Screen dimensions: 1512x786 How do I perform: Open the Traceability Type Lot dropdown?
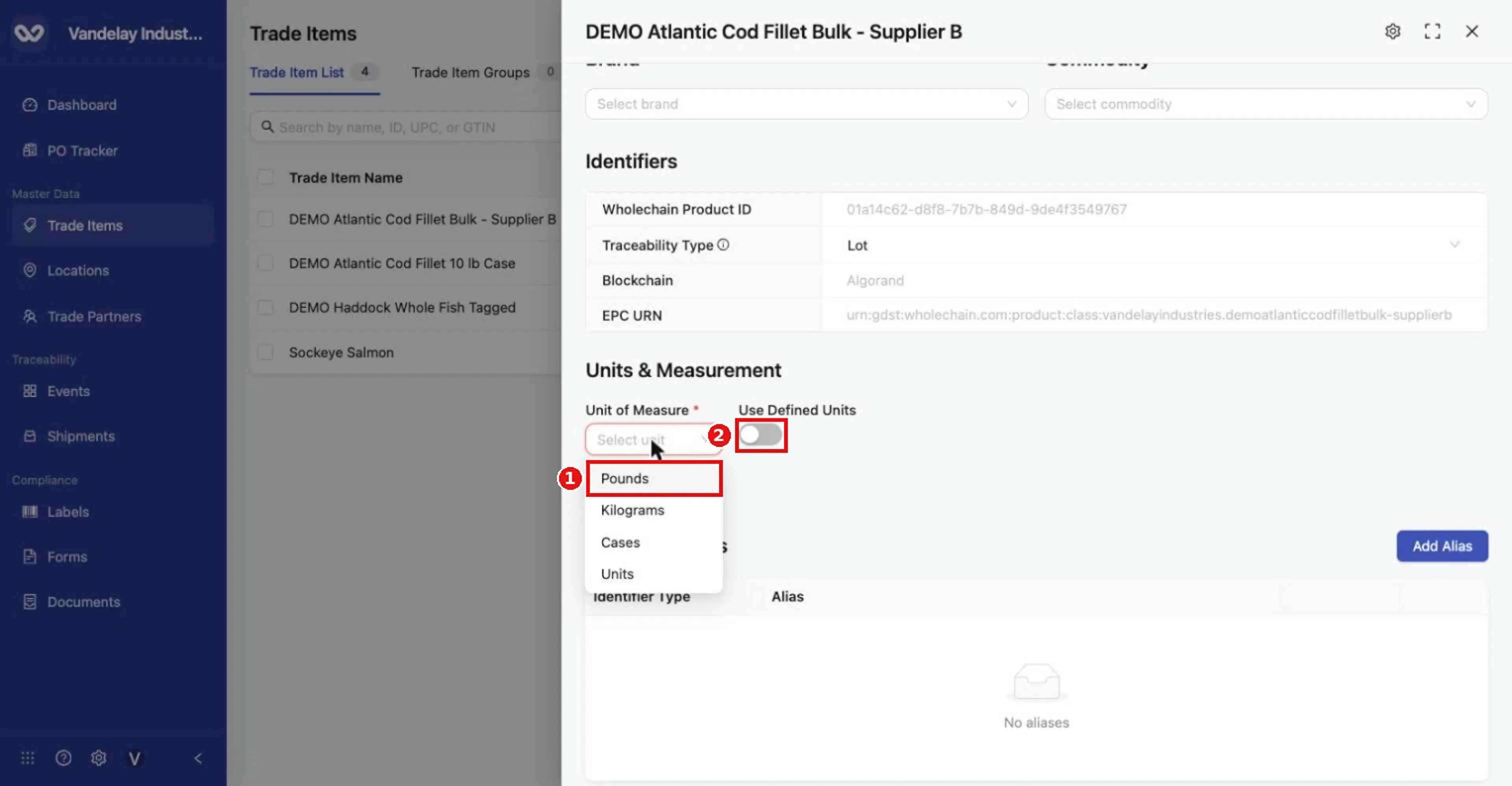(1154, 245)
